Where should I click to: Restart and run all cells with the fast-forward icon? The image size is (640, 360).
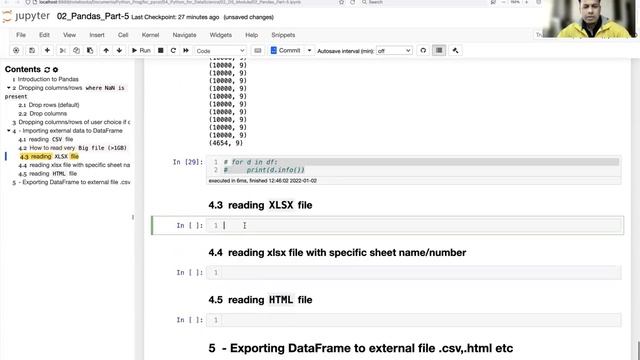pos(186,50)
